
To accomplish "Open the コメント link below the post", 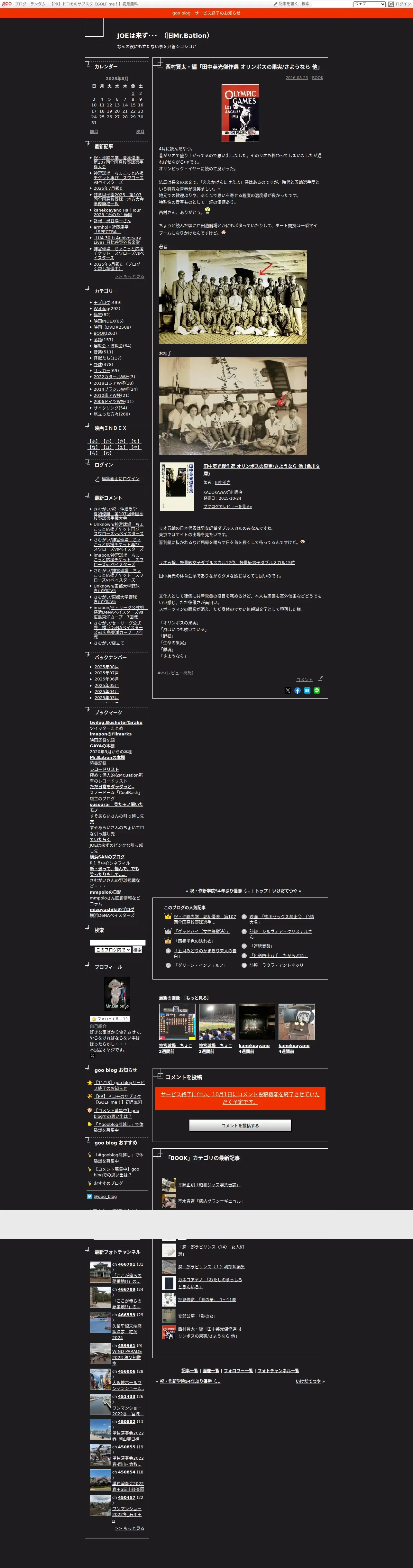I will tap(304, 679).
